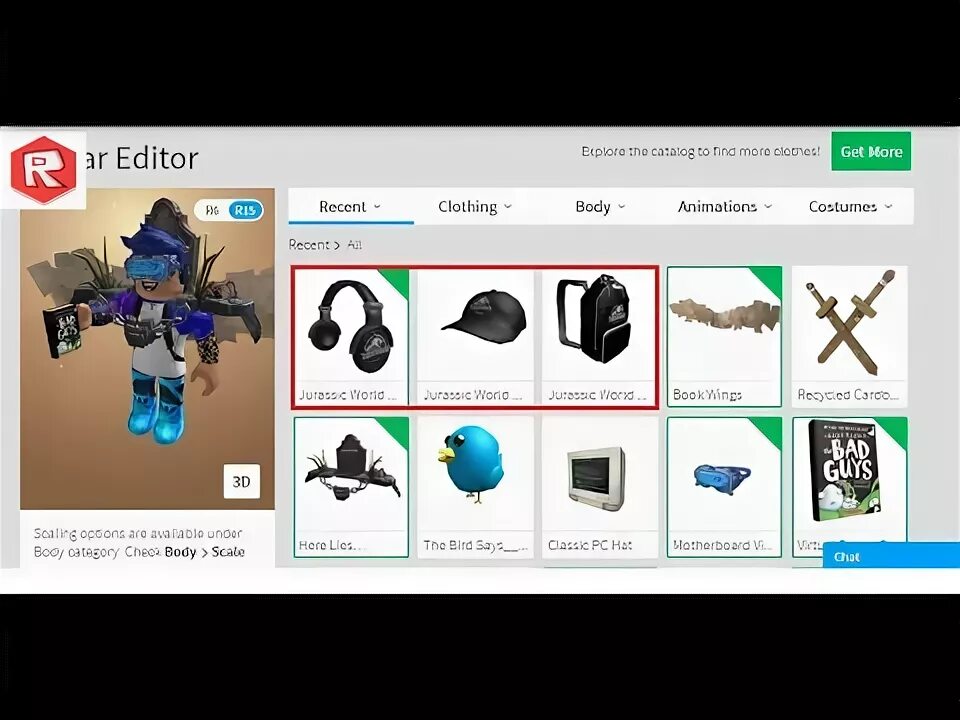Image resolution: width=960 pixels, height=720 pixels.
Task: Open the Animations tab dropdown
Action: (725, 207)
